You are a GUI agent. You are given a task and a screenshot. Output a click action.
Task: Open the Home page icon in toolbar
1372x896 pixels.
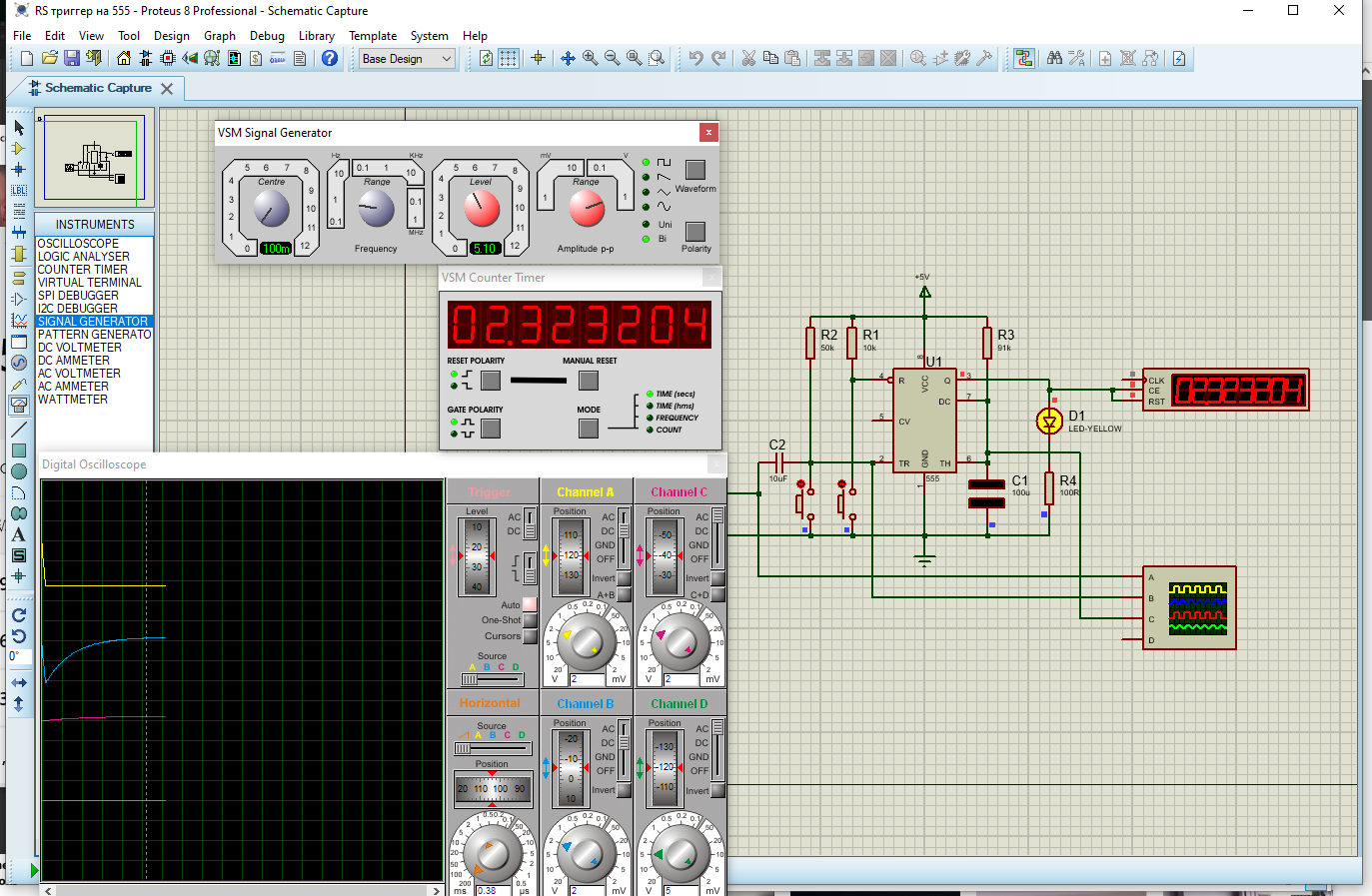124,59
